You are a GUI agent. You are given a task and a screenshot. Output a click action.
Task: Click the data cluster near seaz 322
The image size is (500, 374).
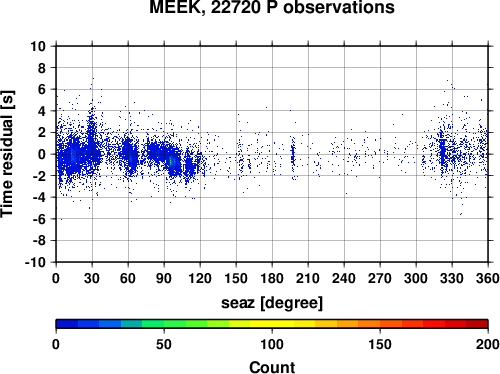tap(443, 152)
